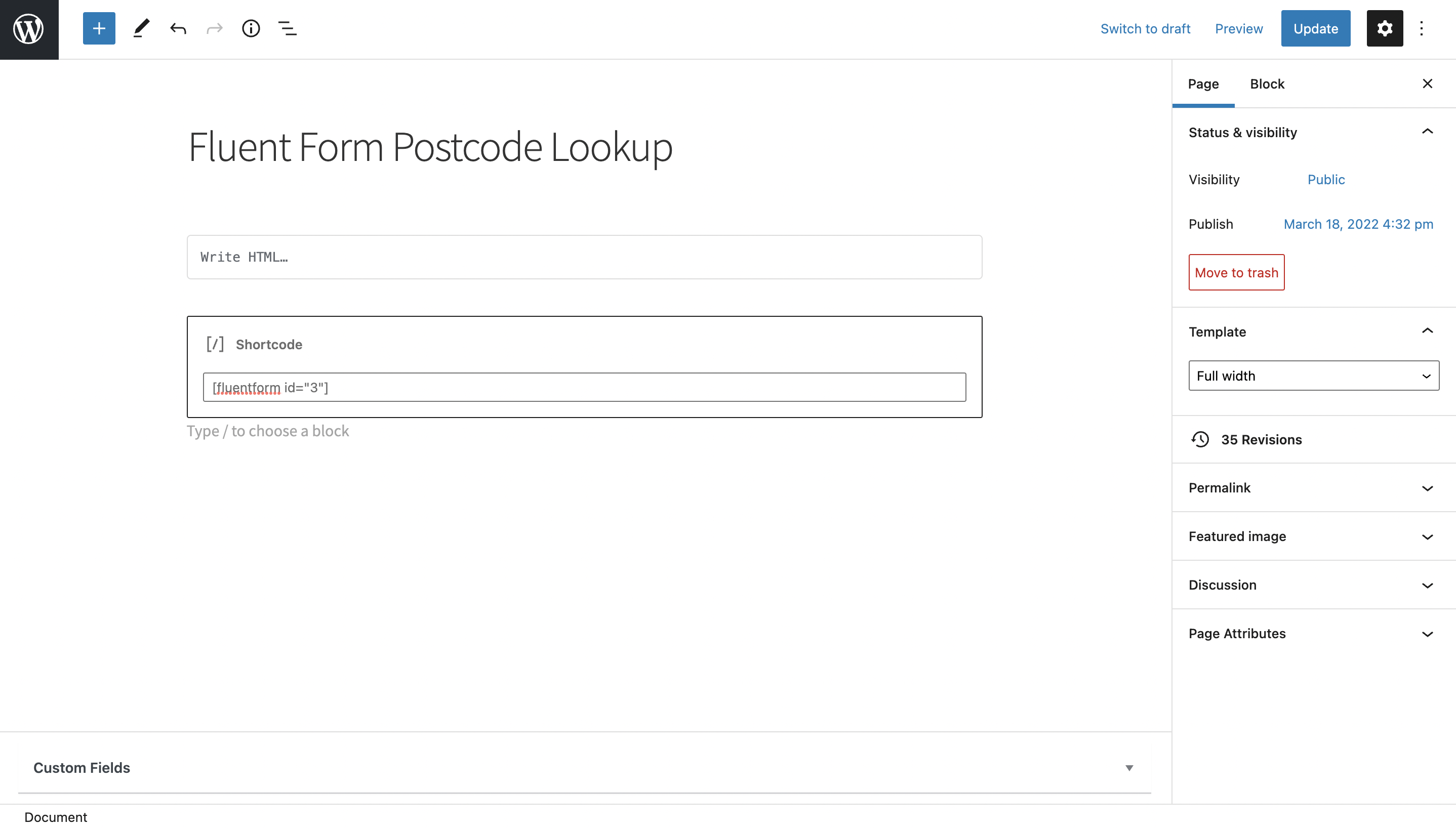
Task: Open the block inserter with the plus icon
Action: click(x=99, y=28)
